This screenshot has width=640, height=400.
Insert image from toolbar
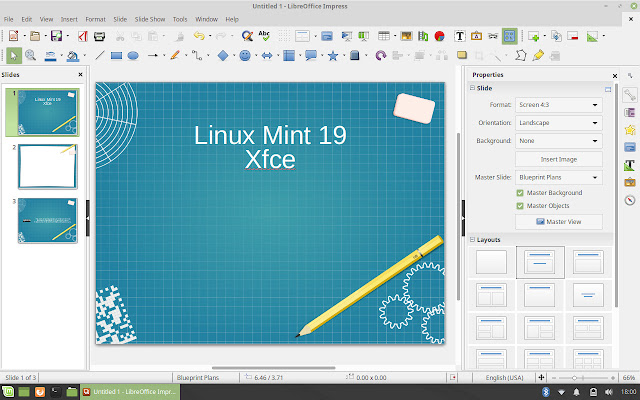point(406,36)
